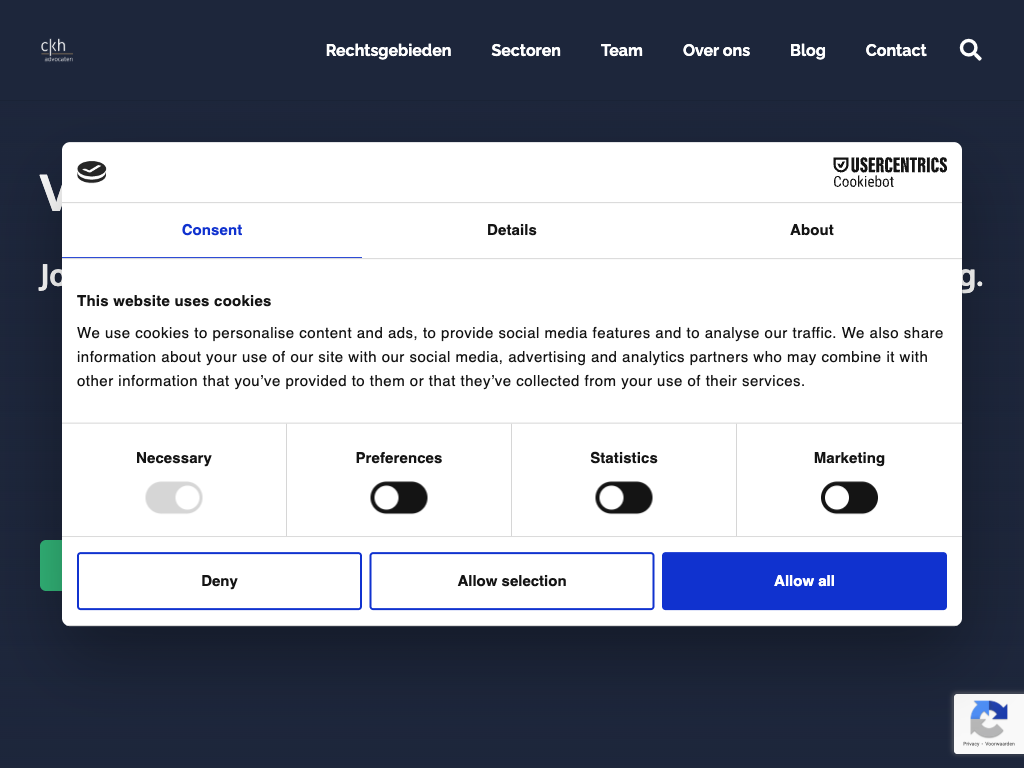Click the Cookiebot round logo icon
This screenshot has width=1024, height=768.
click(91, 172)
